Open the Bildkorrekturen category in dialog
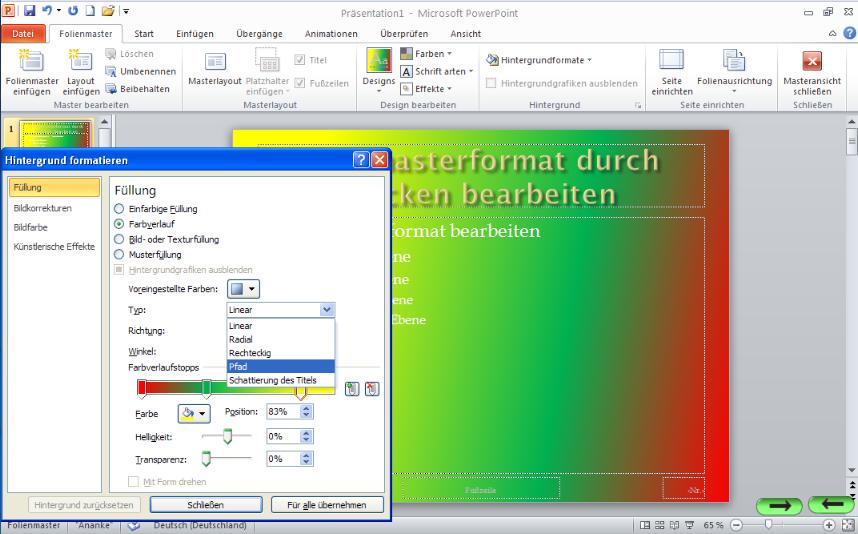The width and height of the screenshot is (858, 534). (x=43, y=208)
